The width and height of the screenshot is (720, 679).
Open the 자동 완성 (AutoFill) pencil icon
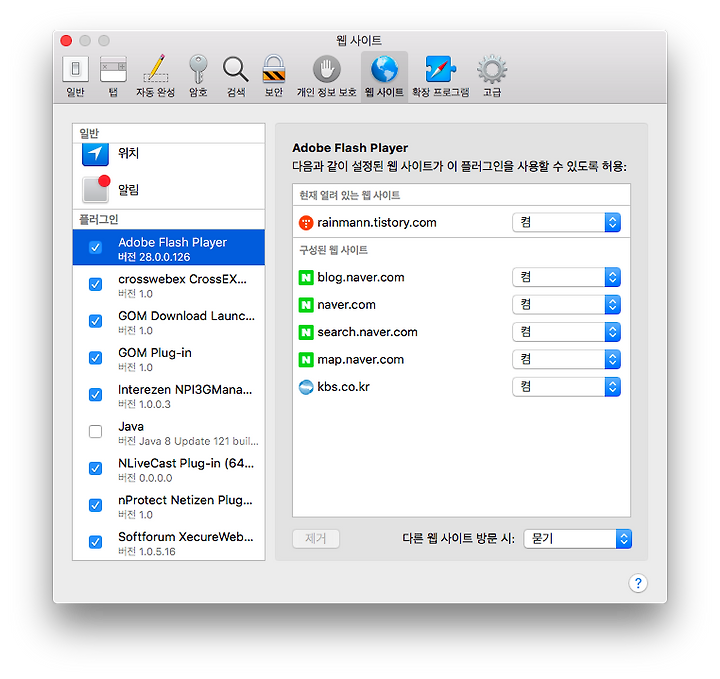(156, 70)
